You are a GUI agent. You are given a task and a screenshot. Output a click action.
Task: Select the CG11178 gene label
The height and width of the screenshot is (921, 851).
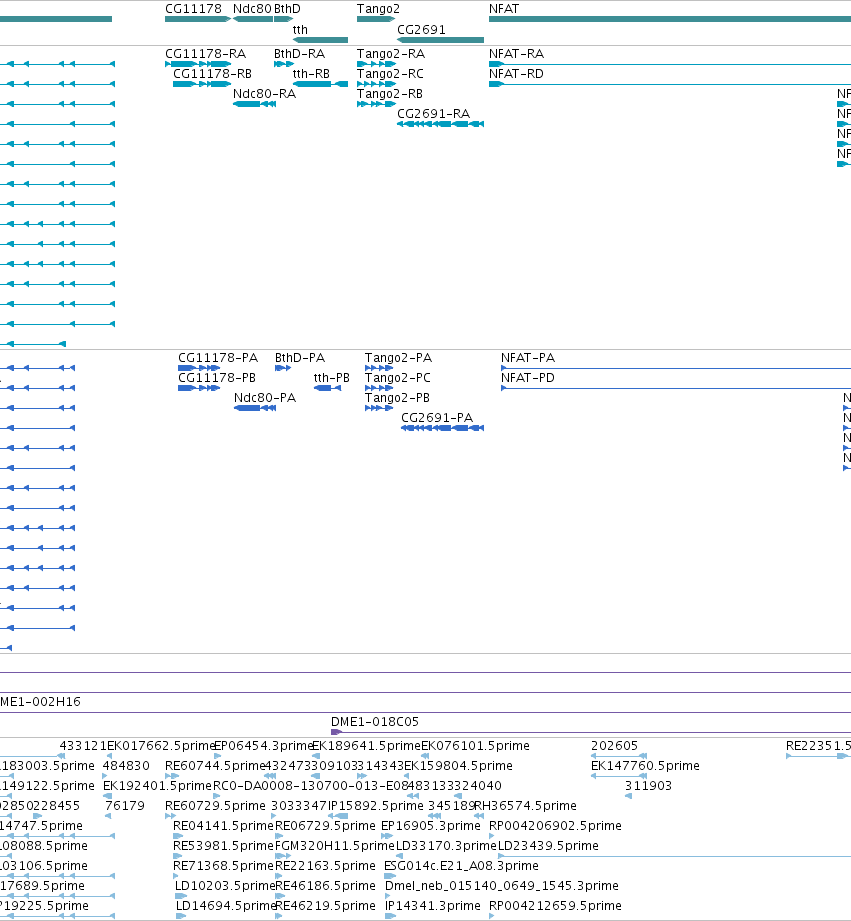tap(193, 9)
